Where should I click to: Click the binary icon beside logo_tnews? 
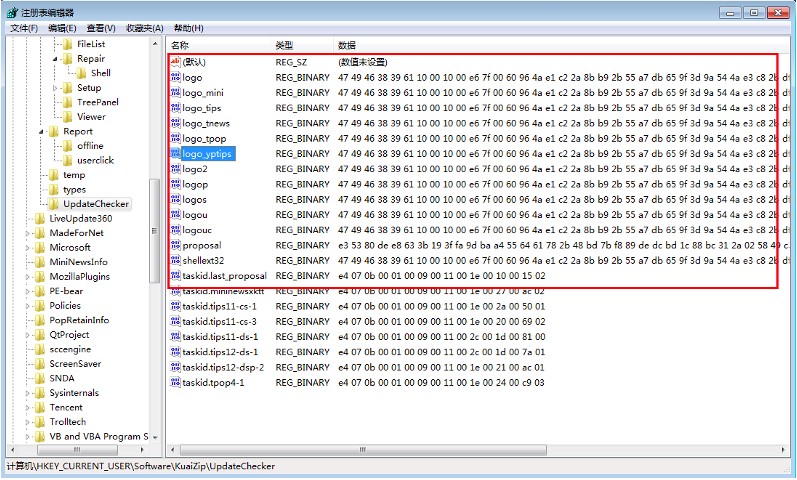pyautogui.click(x=175, y=123)
